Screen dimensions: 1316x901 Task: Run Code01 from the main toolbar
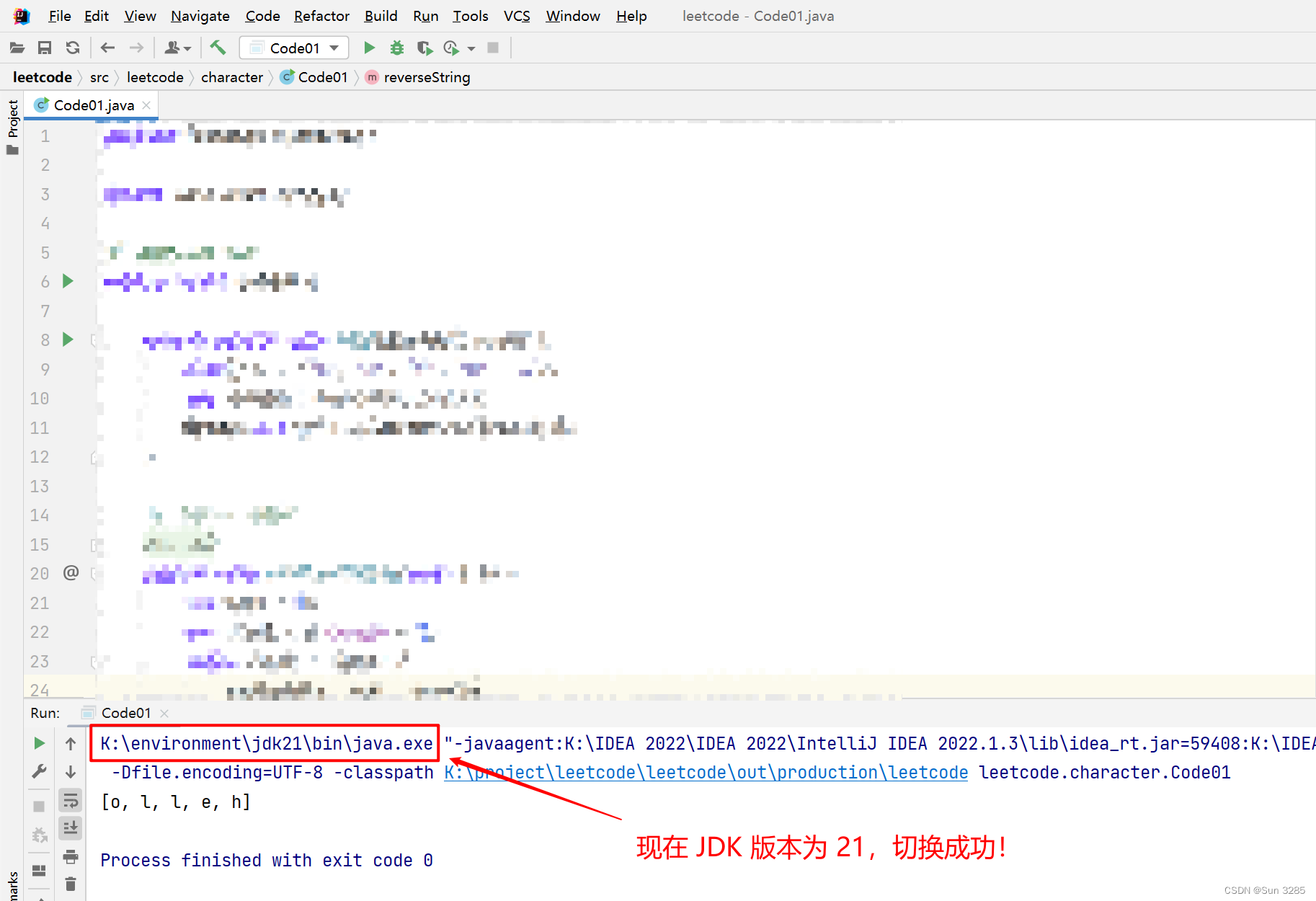[369, 48]
